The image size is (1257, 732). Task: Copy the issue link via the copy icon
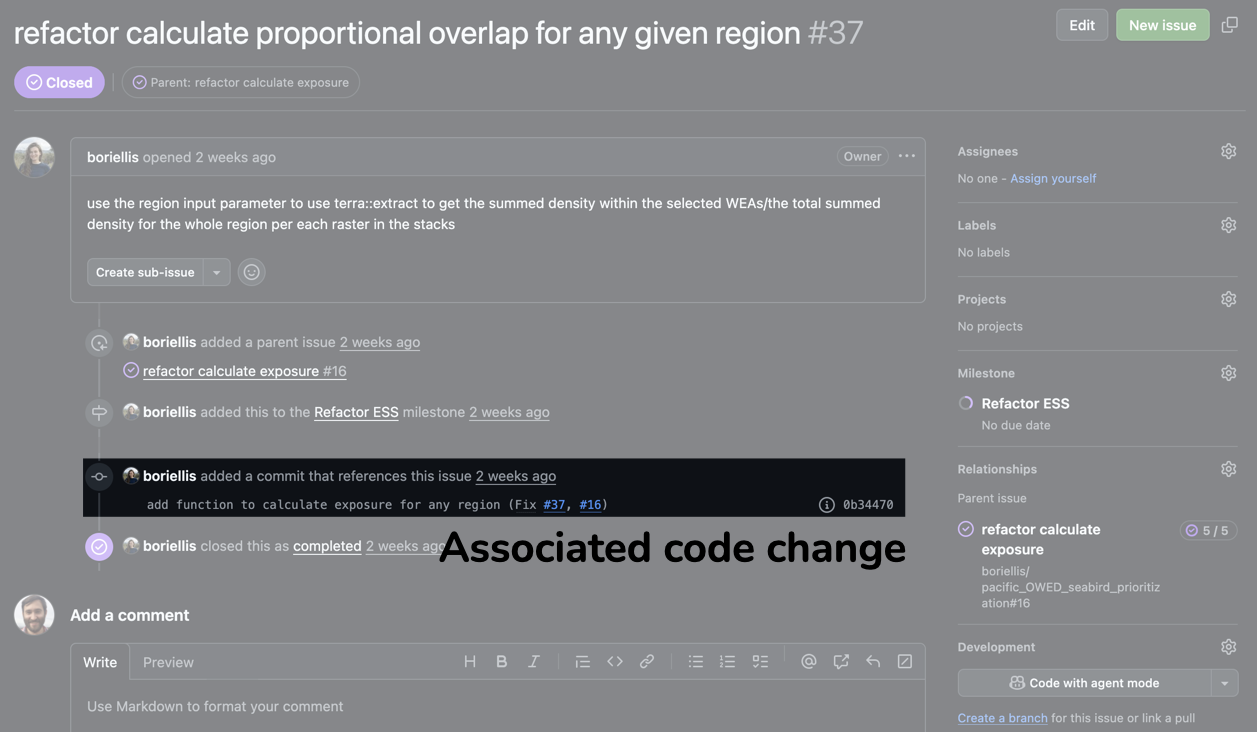pyautogui.click(x=1230, y=25)
